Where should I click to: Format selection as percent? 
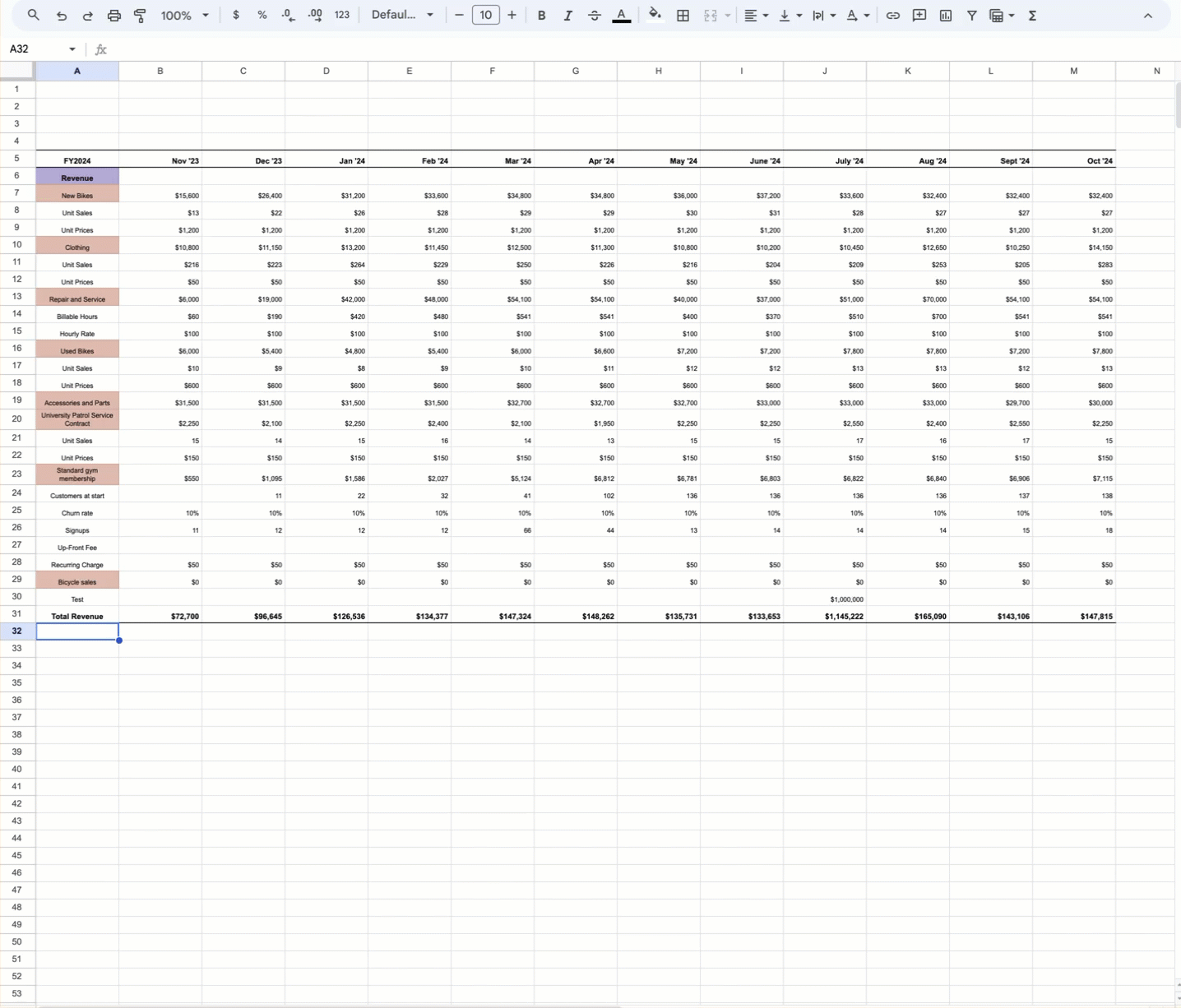tap(262, 15)
